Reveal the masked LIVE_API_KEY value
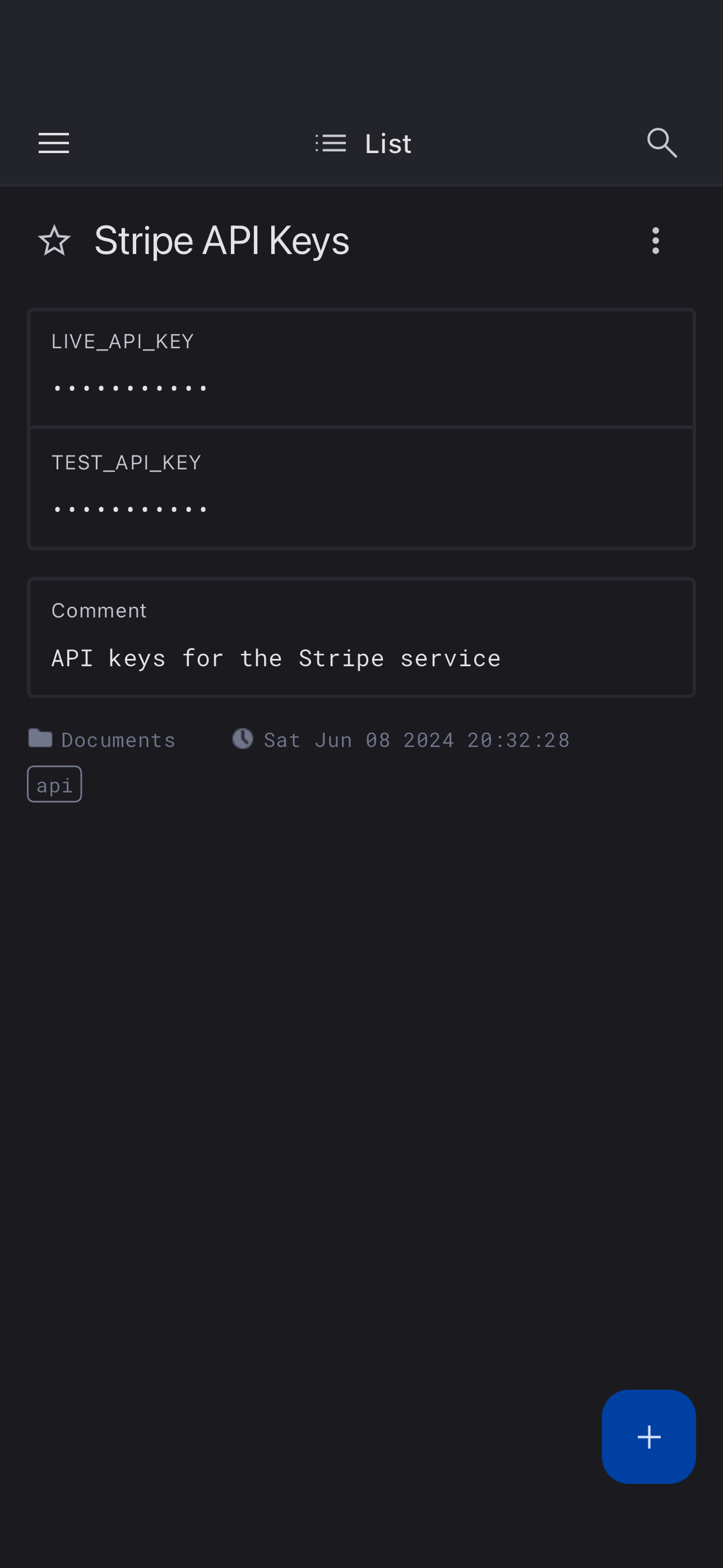This screenshot has width=723, height=1568. (130, 388)
